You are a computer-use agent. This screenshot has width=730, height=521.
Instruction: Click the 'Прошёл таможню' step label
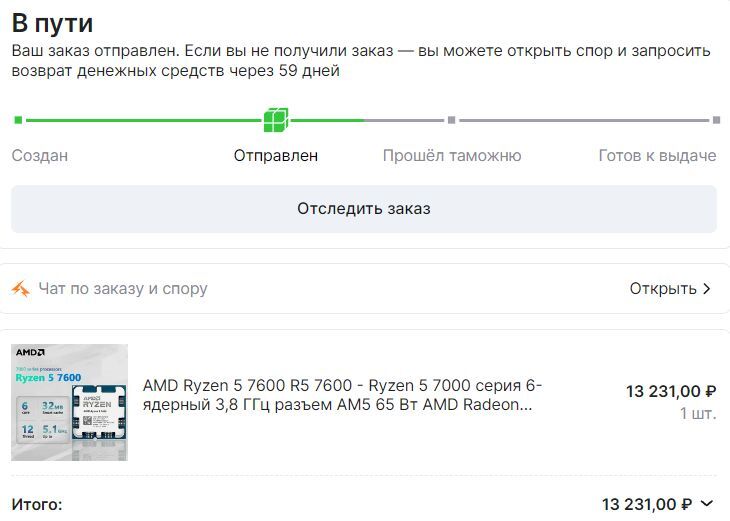[452, 155]
